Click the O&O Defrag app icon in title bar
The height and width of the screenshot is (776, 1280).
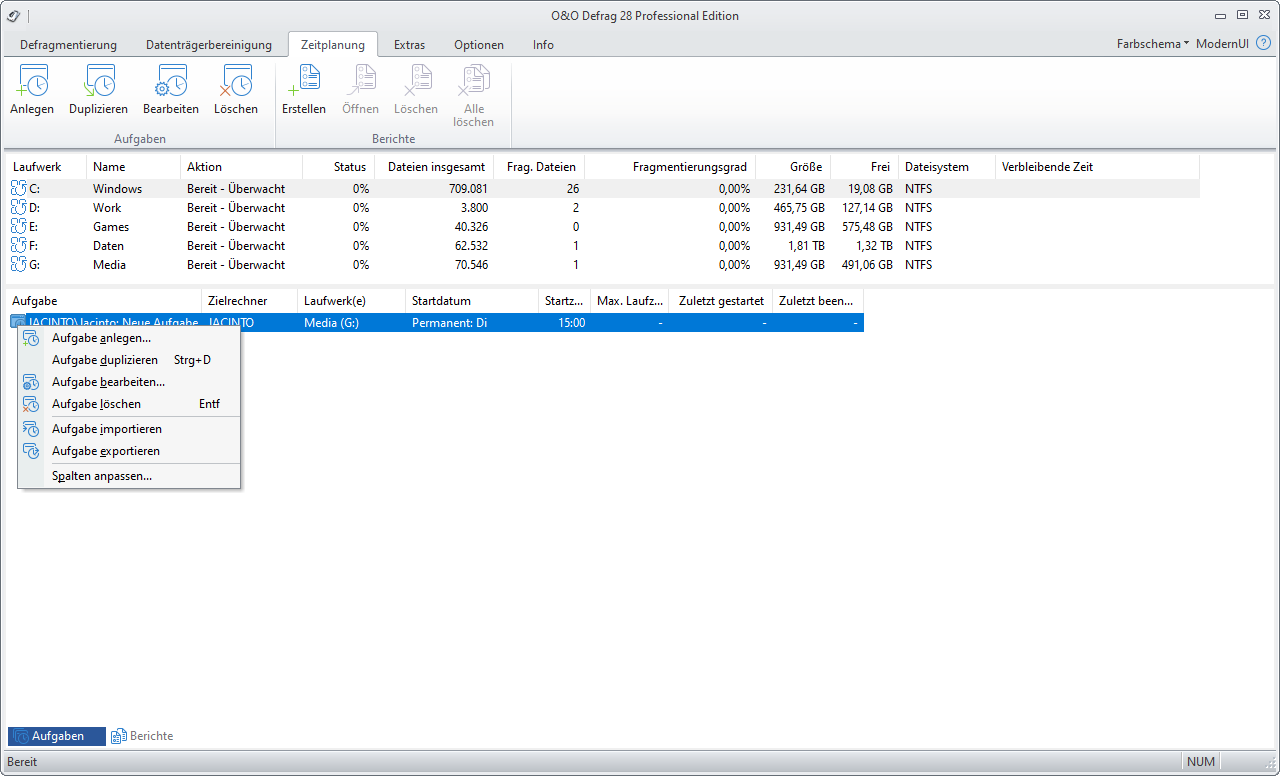tap(14, 15)
